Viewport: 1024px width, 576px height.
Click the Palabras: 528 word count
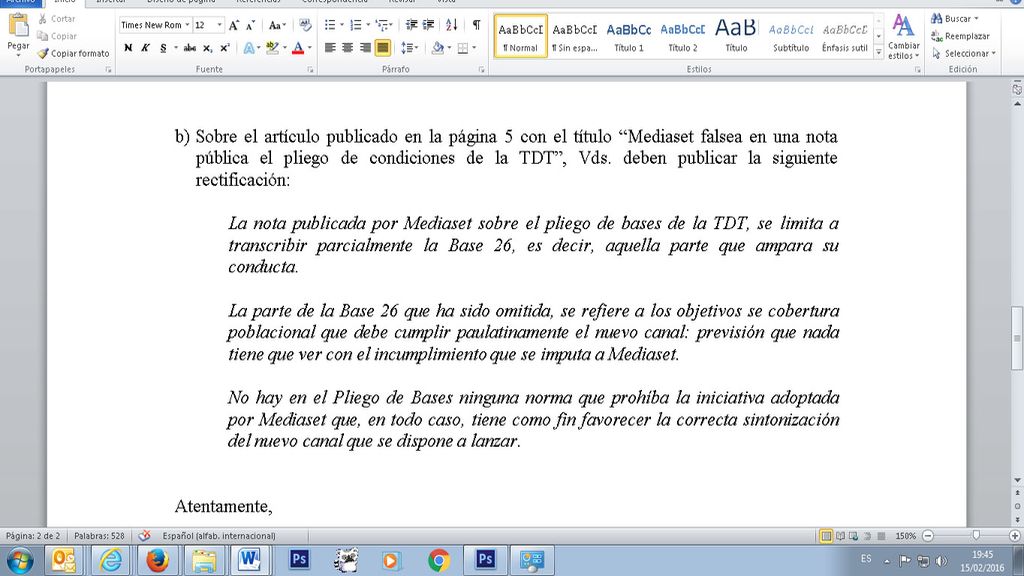(x=99, y=536)
